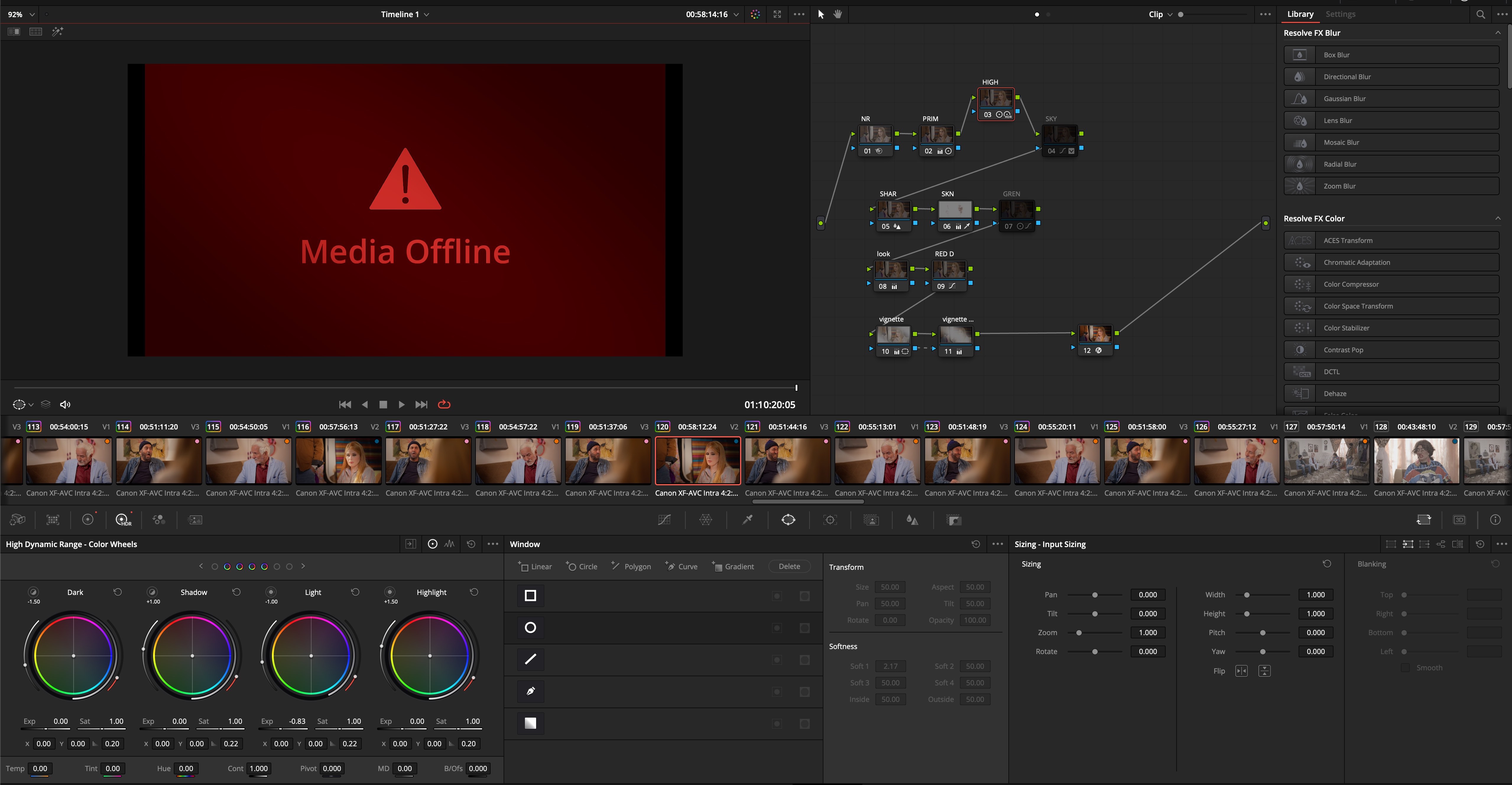The height and width of the screenshot is (785, 1512).
Task: Open the Motion Effects palette
Action: coord(194,520)
